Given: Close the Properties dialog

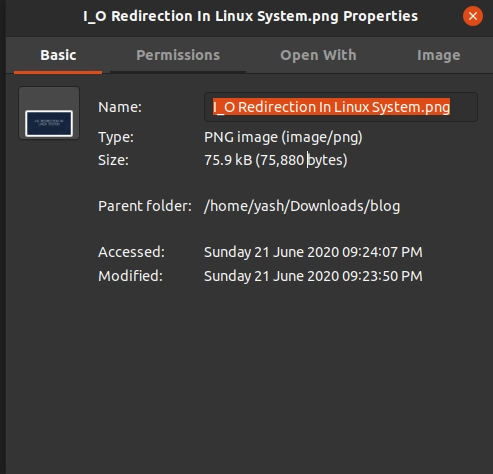Looking at the screenshot, I should point(472,16).
